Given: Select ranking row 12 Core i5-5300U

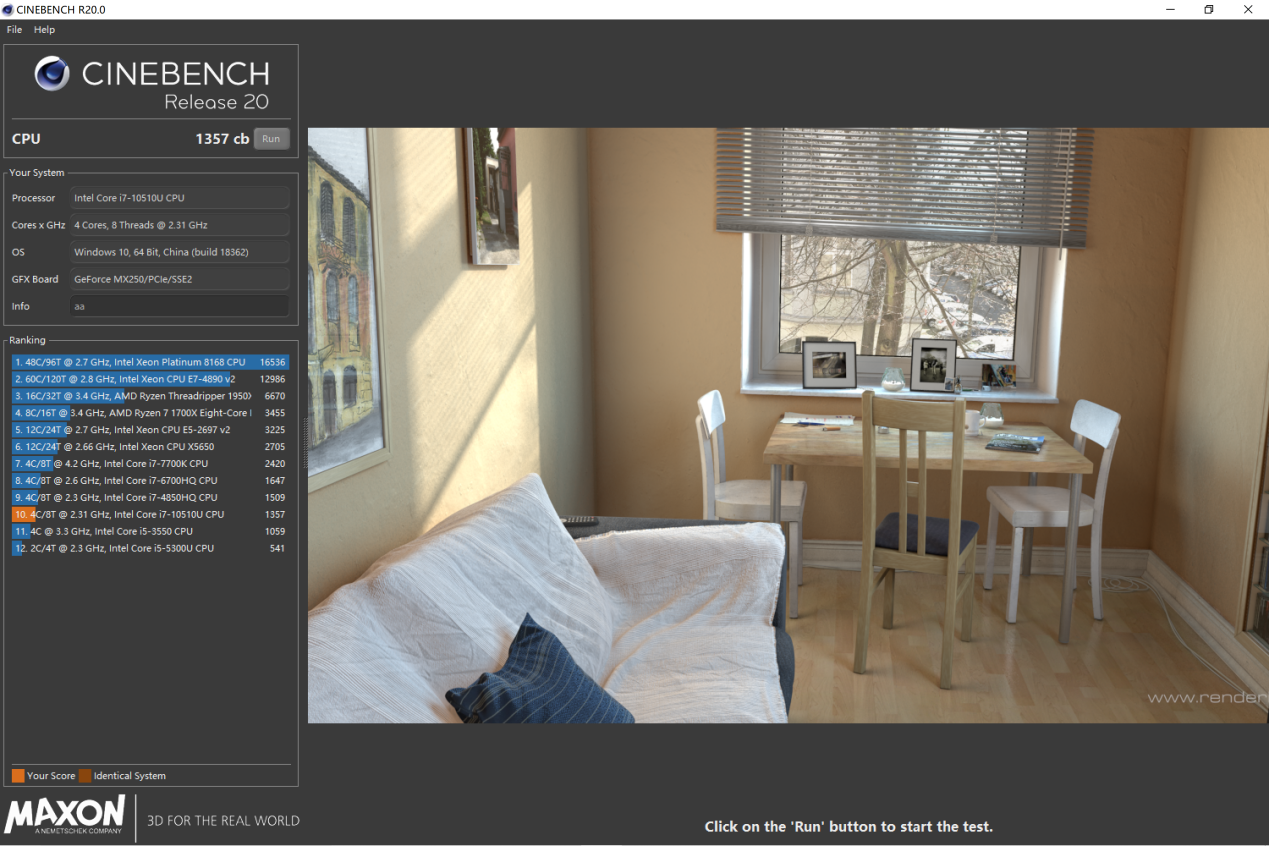Looking at the screenshot, I should (150, 548).
